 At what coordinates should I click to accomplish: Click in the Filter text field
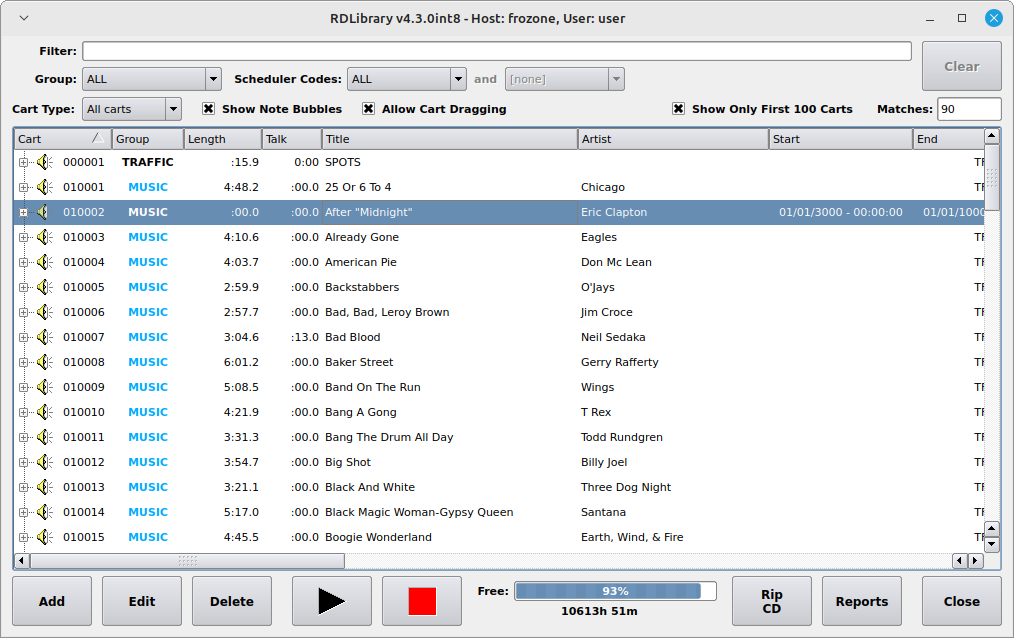(496, 51)
